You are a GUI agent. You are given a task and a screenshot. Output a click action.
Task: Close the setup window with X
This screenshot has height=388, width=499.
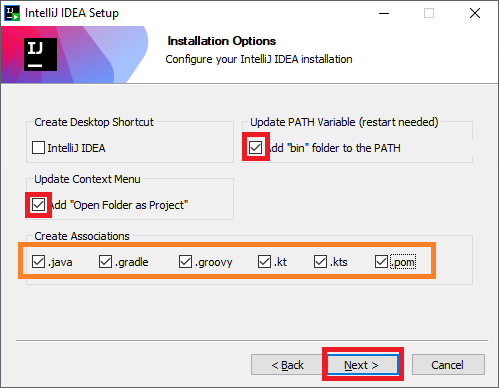pos(475,13)
